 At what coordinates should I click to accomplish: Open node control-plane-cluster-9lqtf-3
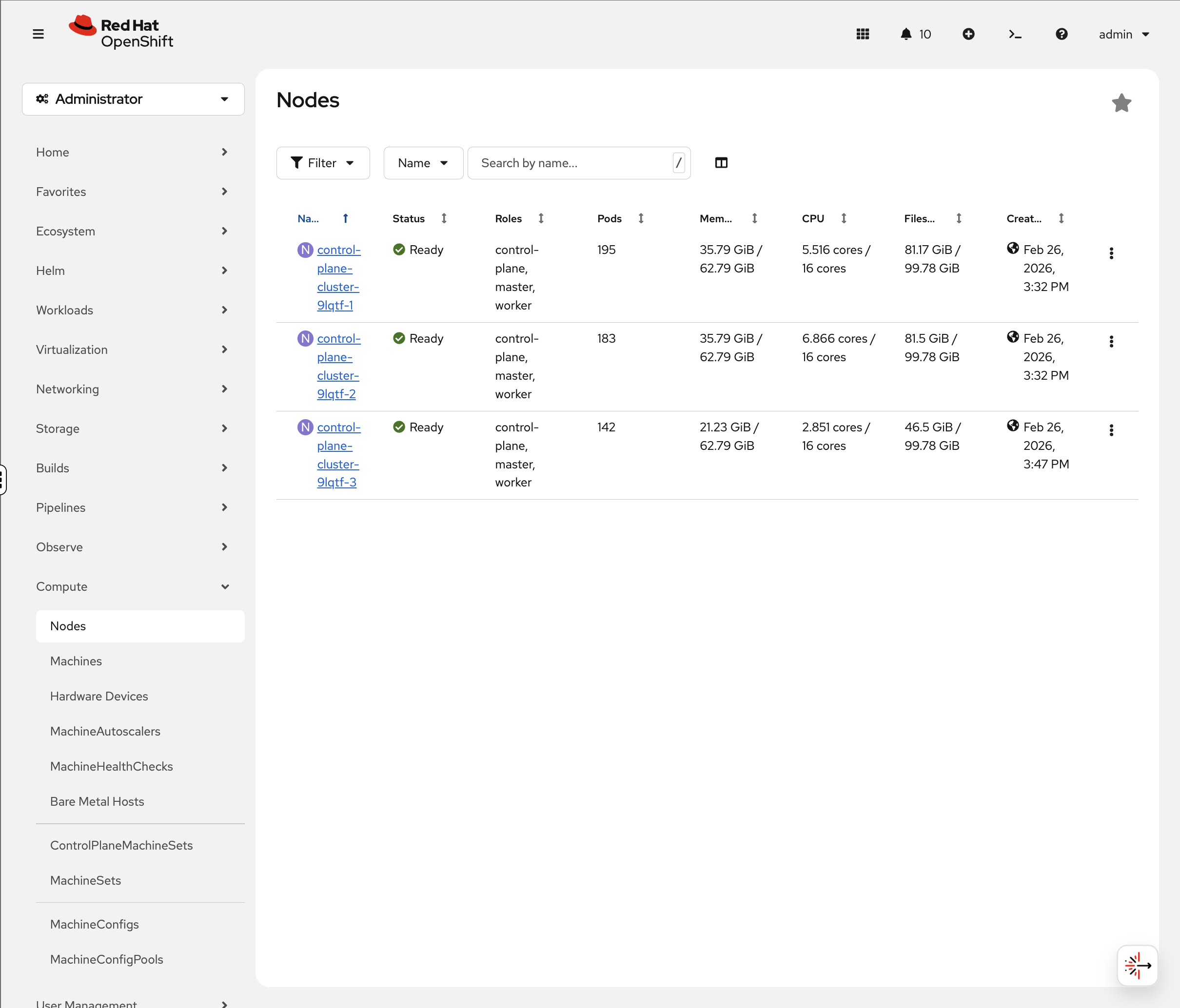(x=338, y=454)
